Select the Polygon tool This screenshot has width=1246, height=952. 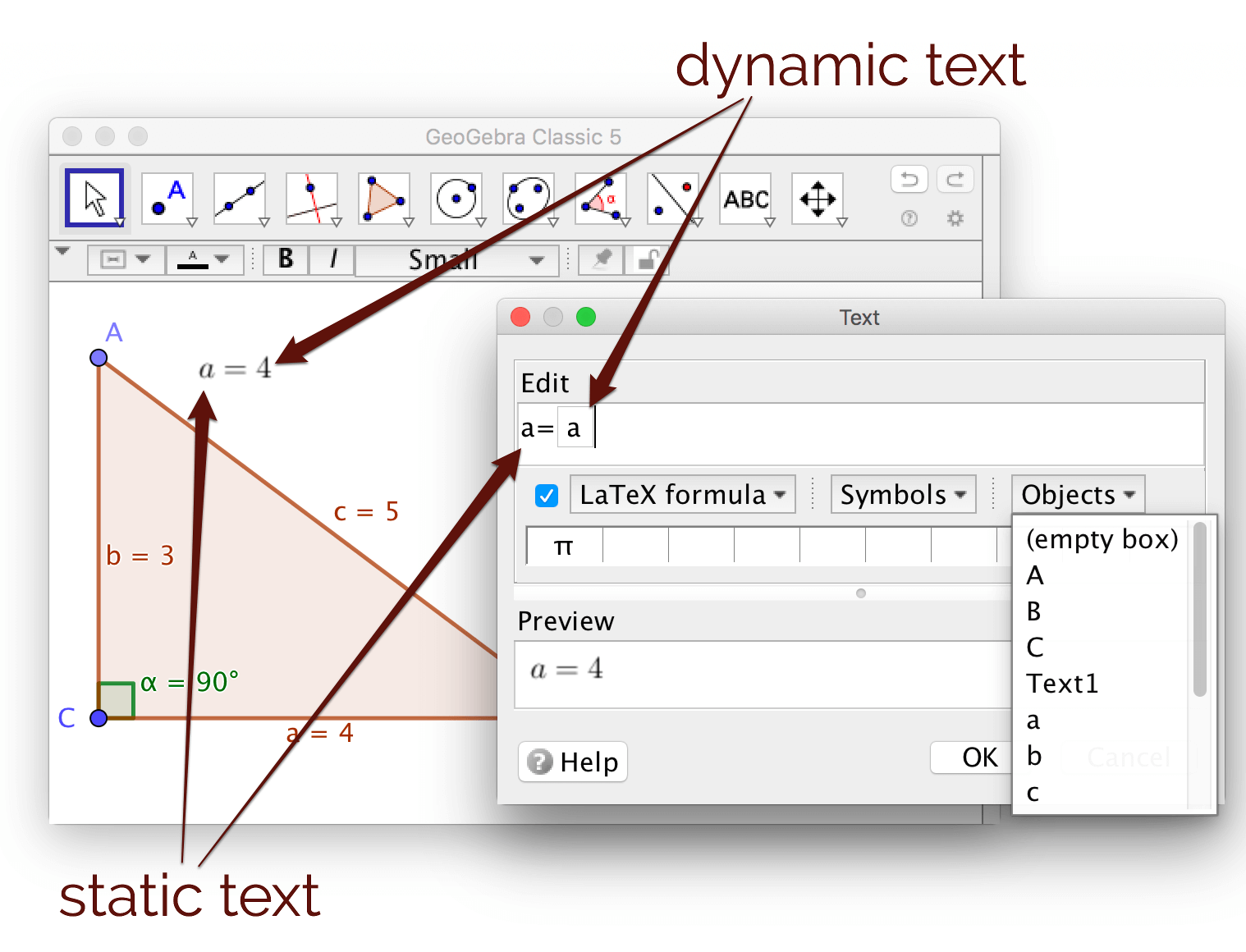point(385,197)
